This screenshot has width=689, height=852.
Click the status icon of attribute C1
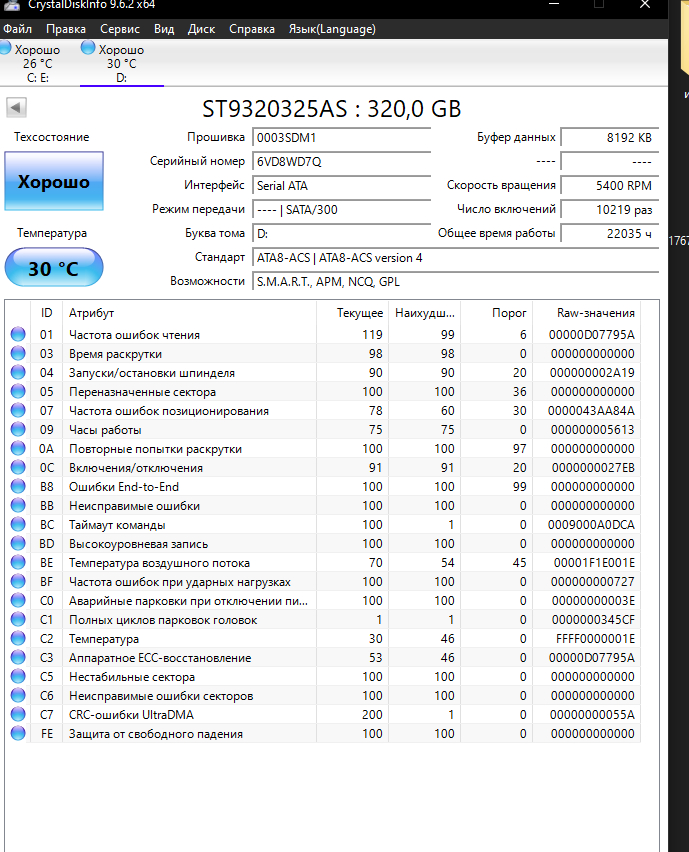(x=18, y=619)
